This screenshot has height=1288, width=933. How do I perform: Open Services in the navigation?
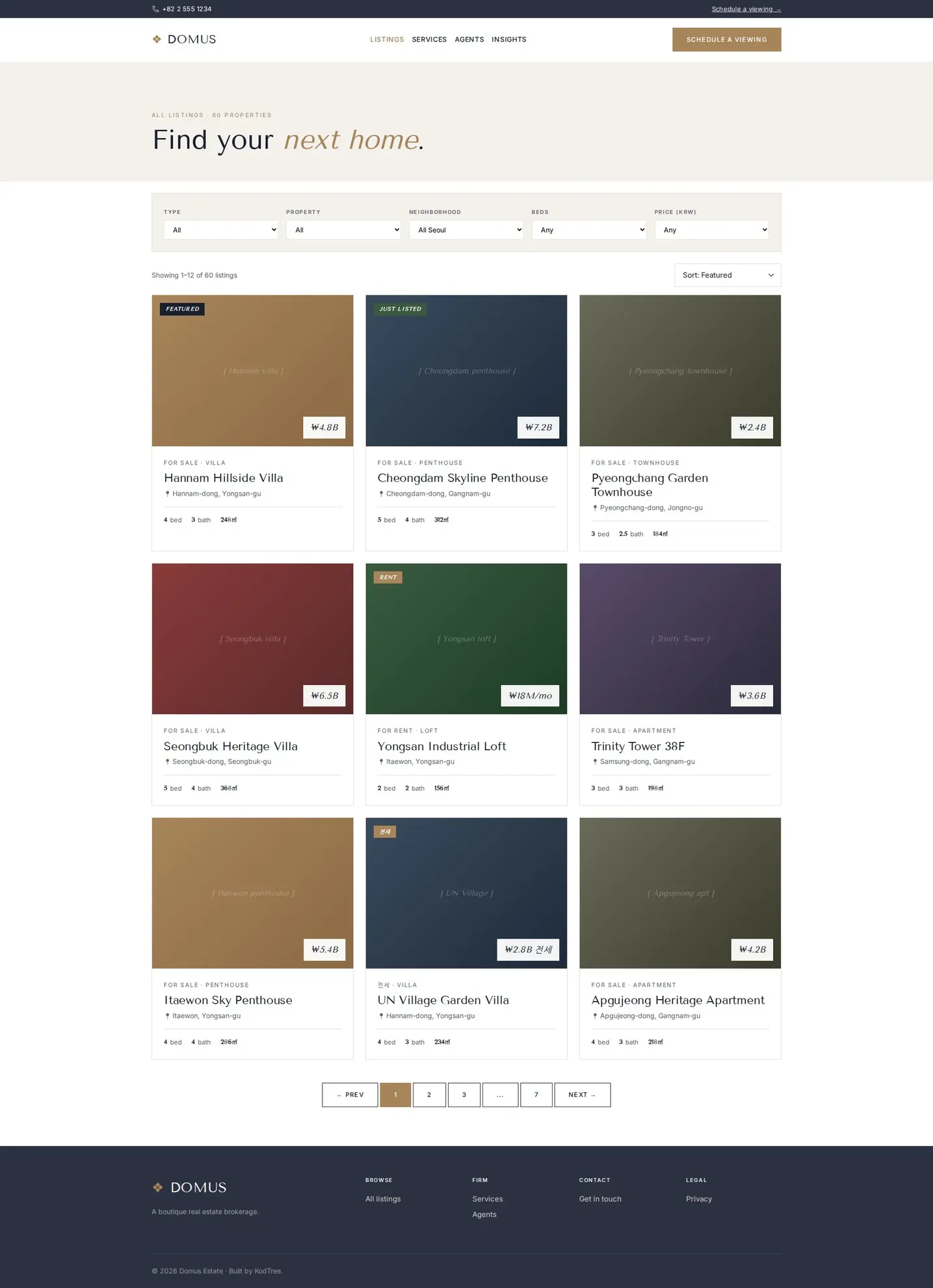[x=429, y=40]
